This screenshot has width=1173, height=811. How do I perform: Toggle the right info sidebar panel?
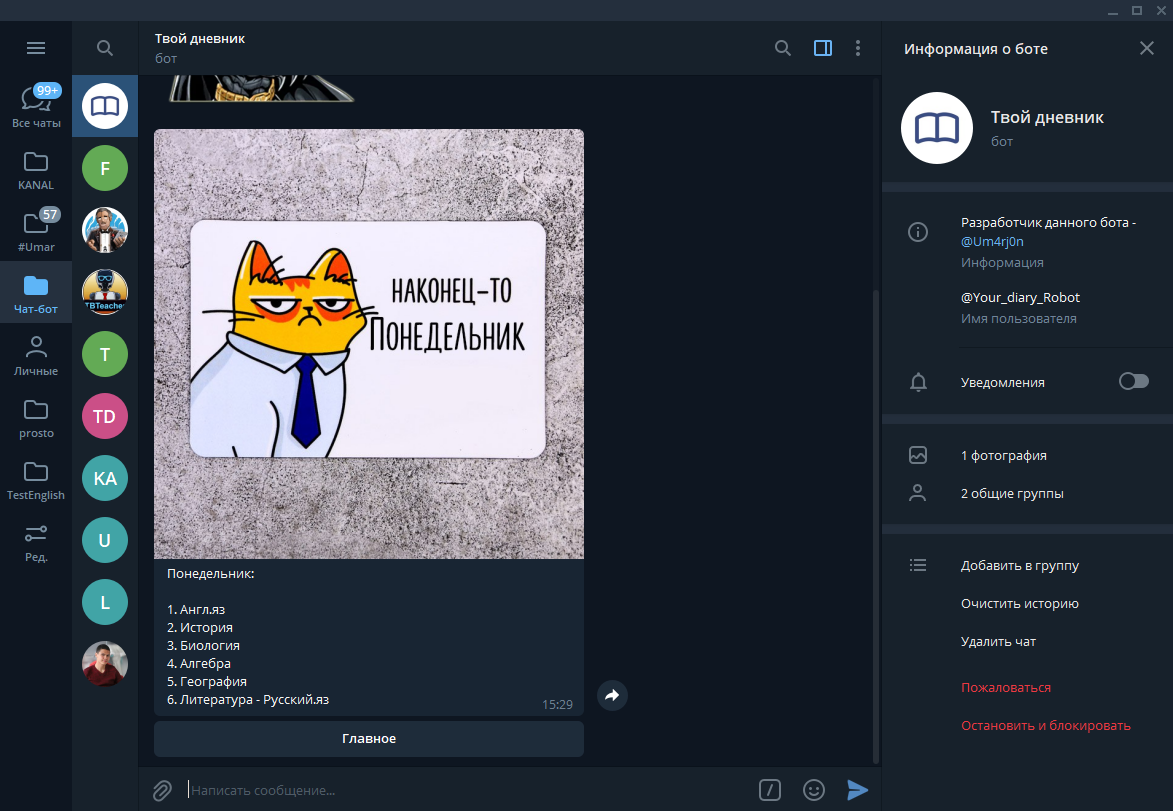[x=823, y=48]
